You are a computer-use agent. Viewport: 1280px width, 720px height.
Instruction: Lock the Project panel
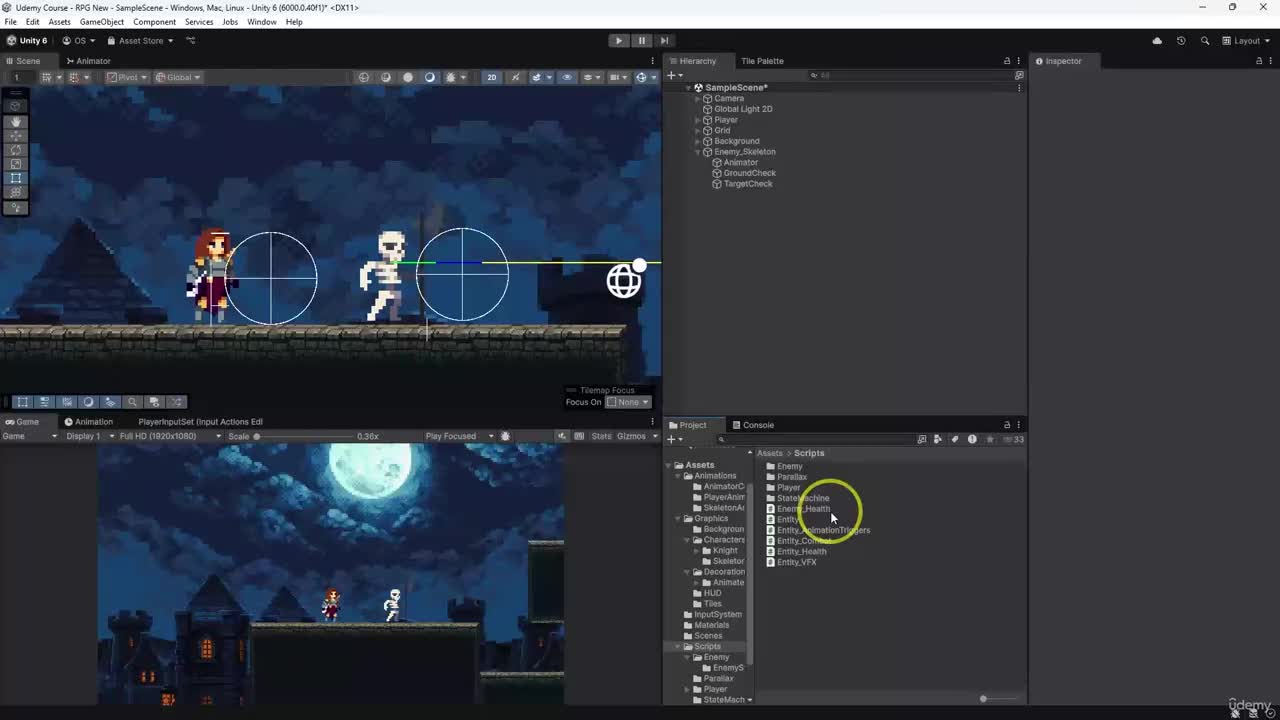pos(1007,425)
